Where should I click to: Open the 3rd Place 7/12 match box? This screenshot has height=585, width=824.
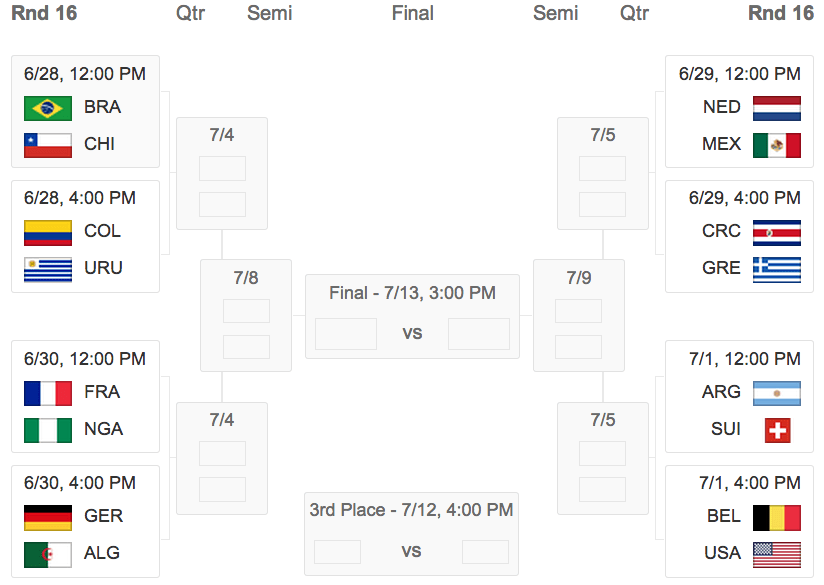(412, 534)
